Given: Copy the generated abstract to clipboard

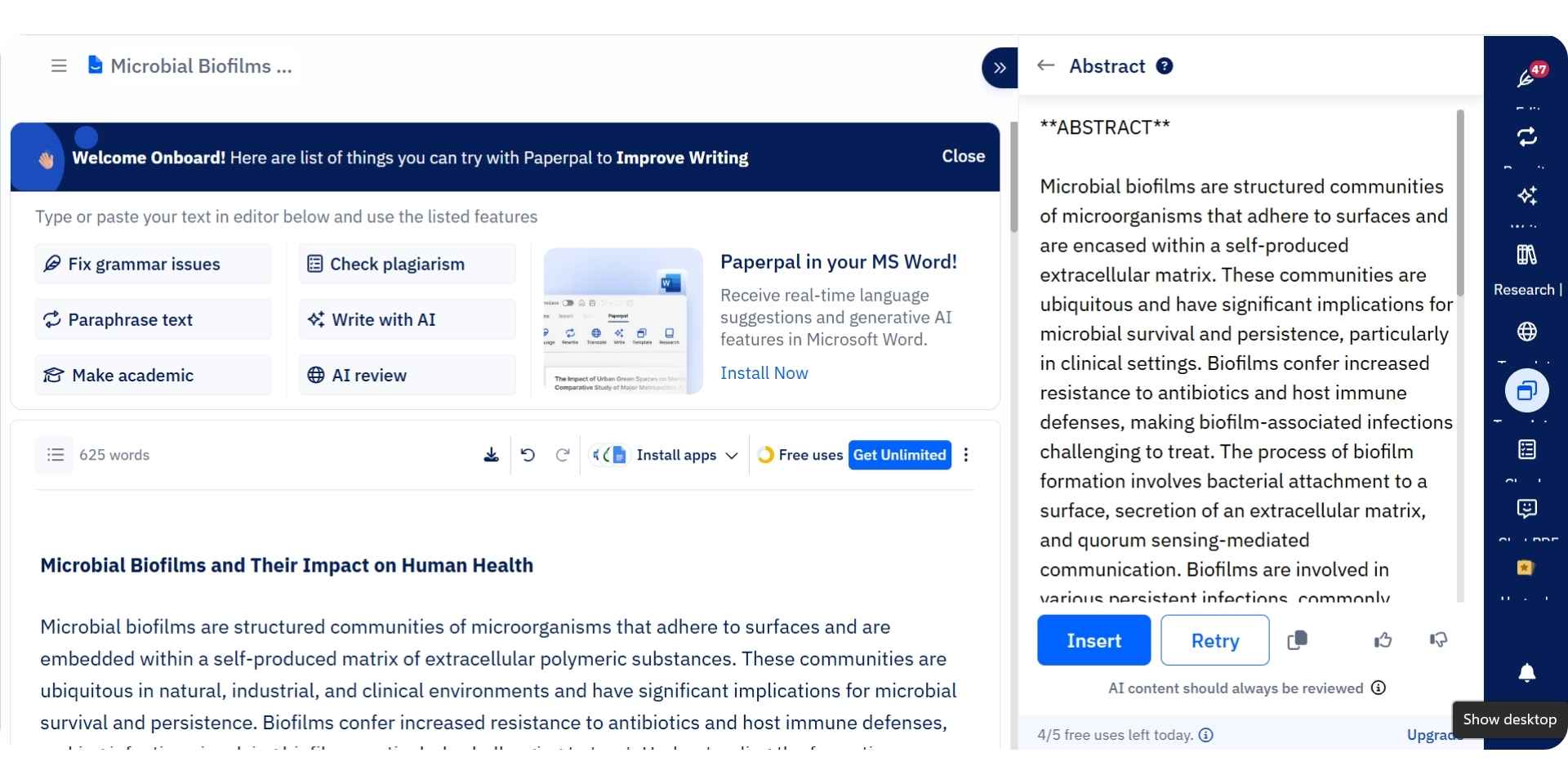Looking at the screenshot, I should [1297, 640].
